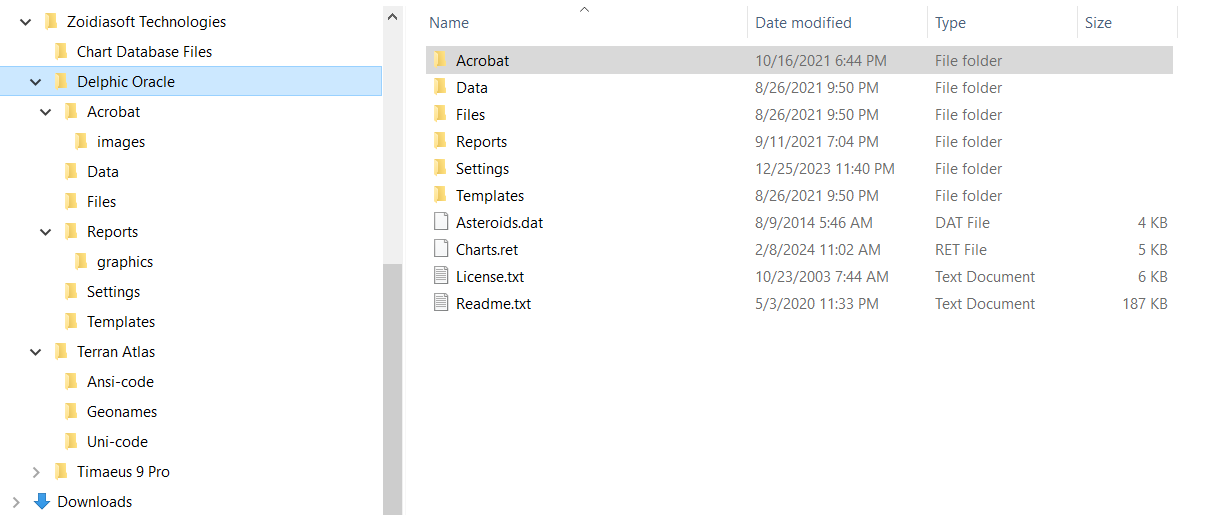Select the Charts.ret file name
The width and height of the screenshot is (1206, 515).
pyautogui.click(x=487, y=250)
